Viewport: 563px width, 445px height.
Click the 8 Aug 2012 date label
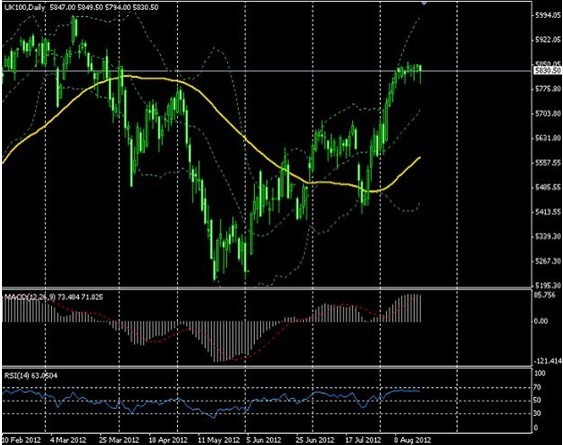412,440
